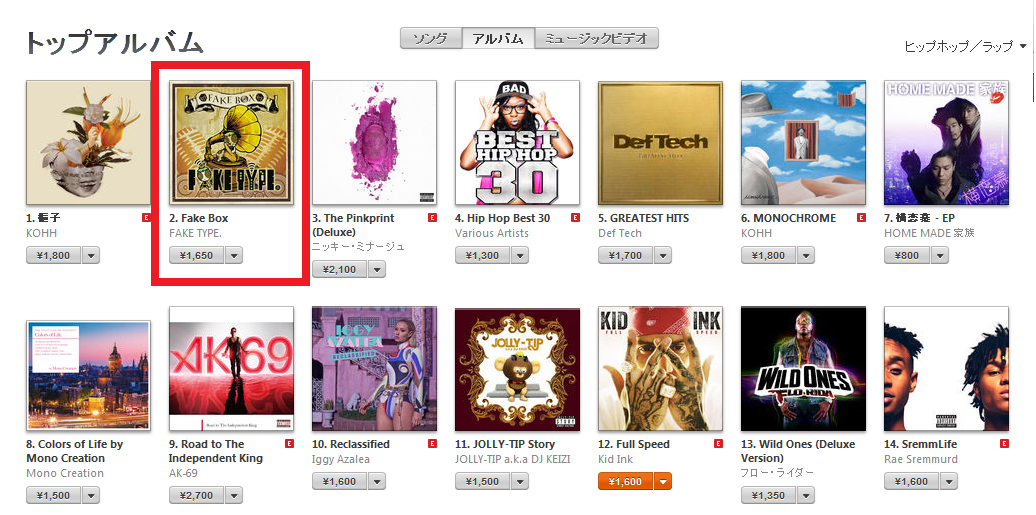Open options arrow next to Pinkprint ¥2,100
Image resolution: width=1036 pixels, height=515 pixels.
(377, 269)
